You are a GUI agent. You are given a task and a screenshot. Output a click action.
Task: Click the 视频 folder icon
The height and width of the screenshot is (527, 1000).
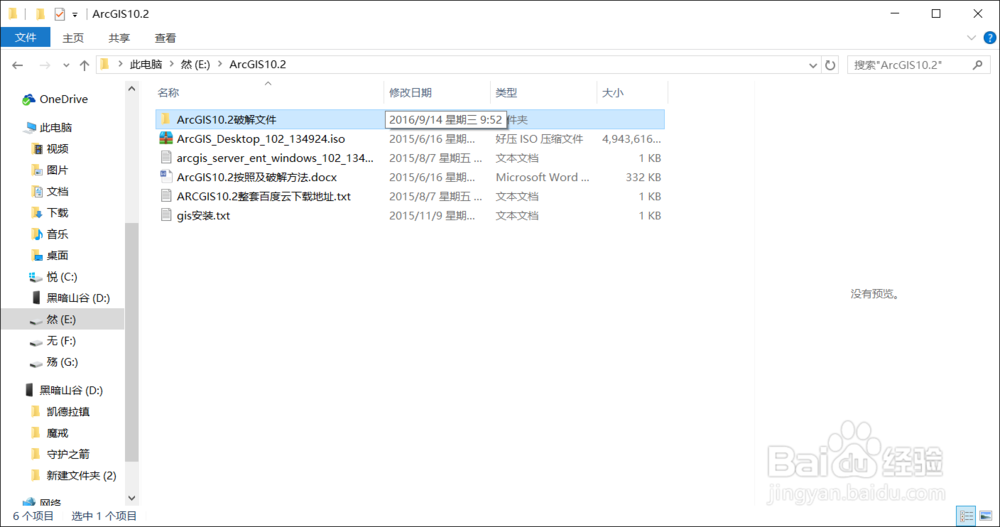pos(37,149)
